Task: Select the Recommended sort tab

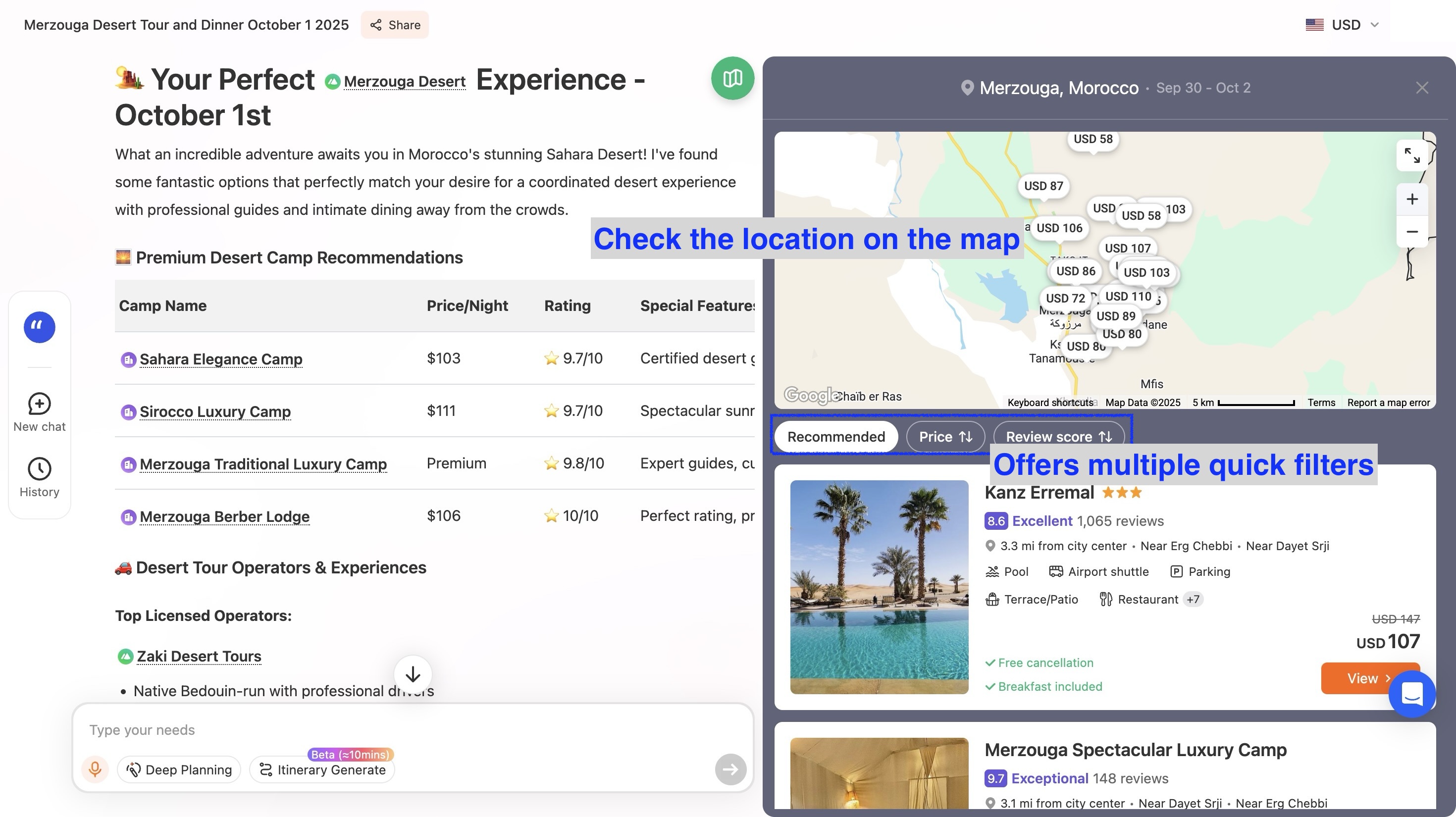Action: (836, 437)
